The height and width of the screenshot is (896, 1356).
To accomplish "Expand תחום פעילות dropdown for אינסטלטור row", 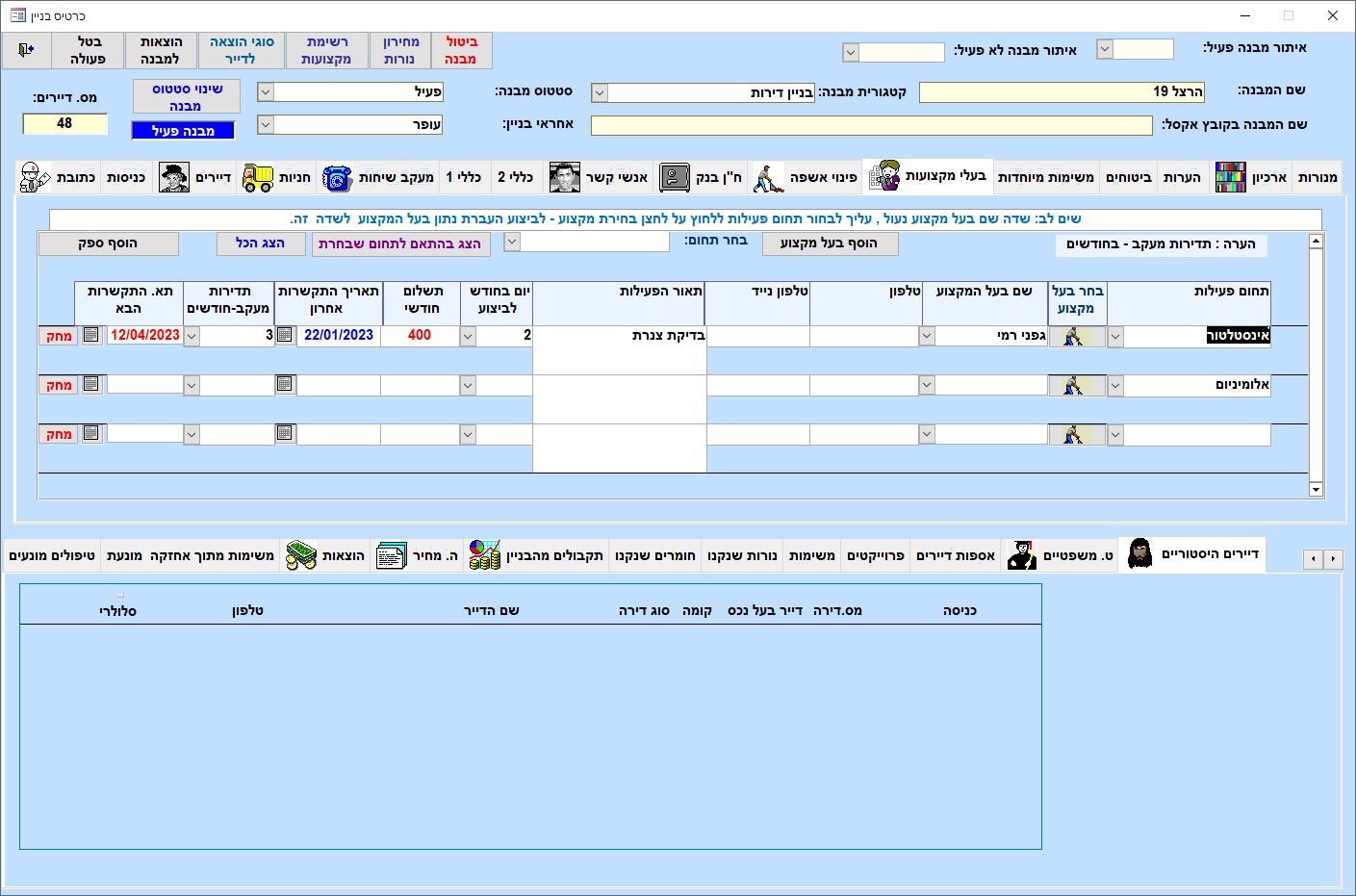I will point(1115,336).
